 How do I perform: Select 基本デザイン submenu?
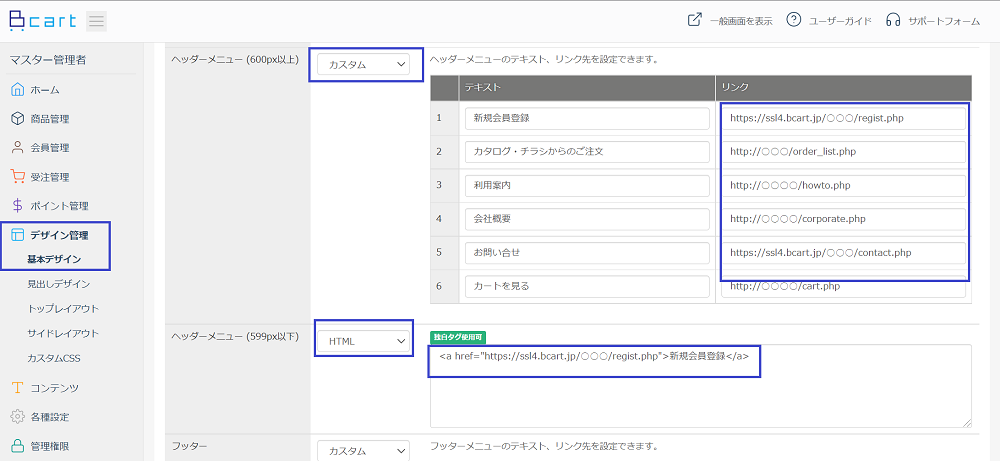tap(54, 259)
